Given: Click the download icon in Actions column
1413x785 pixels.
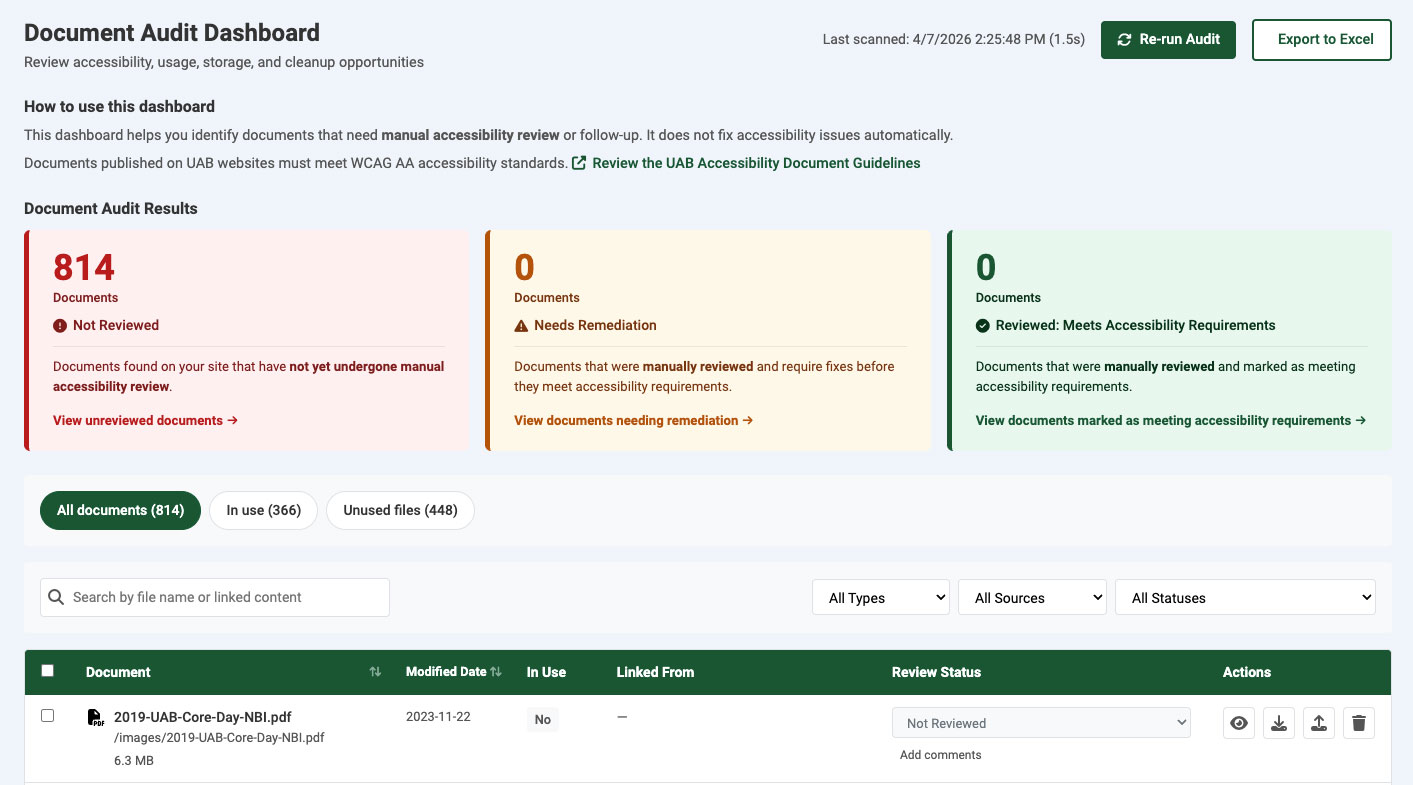Looking at the screenshot, I should tap(1279, 723).
